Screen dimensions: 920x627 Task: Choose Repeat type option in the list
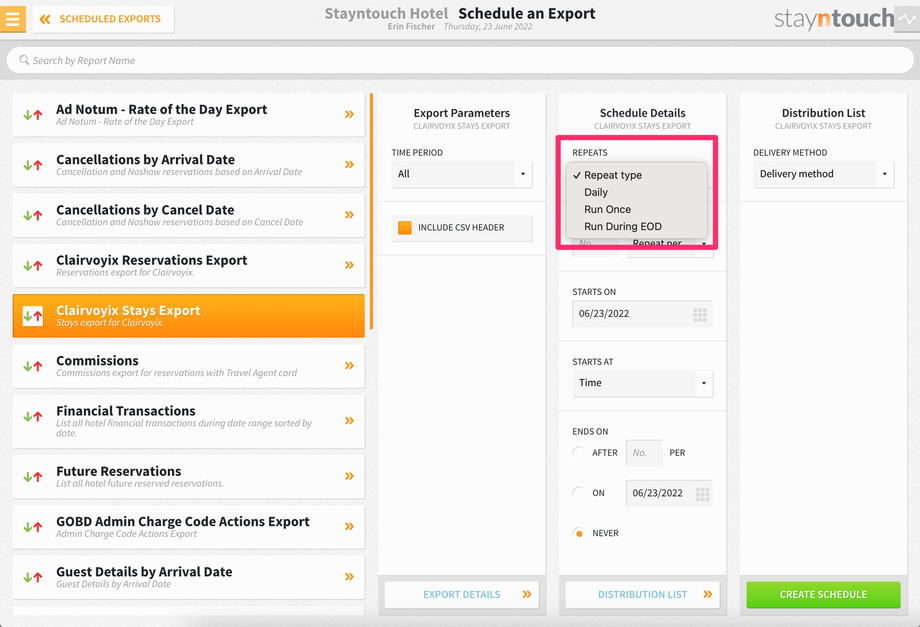[637, 175]
